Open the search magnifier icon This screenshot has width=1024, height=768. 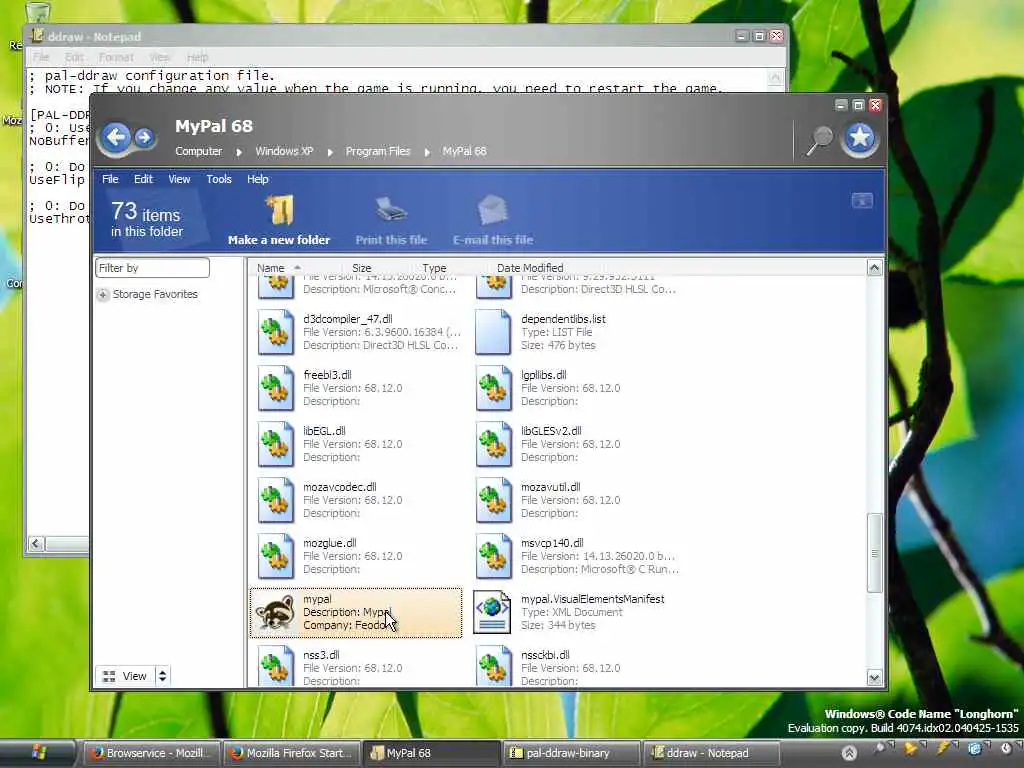coord(820,140)
